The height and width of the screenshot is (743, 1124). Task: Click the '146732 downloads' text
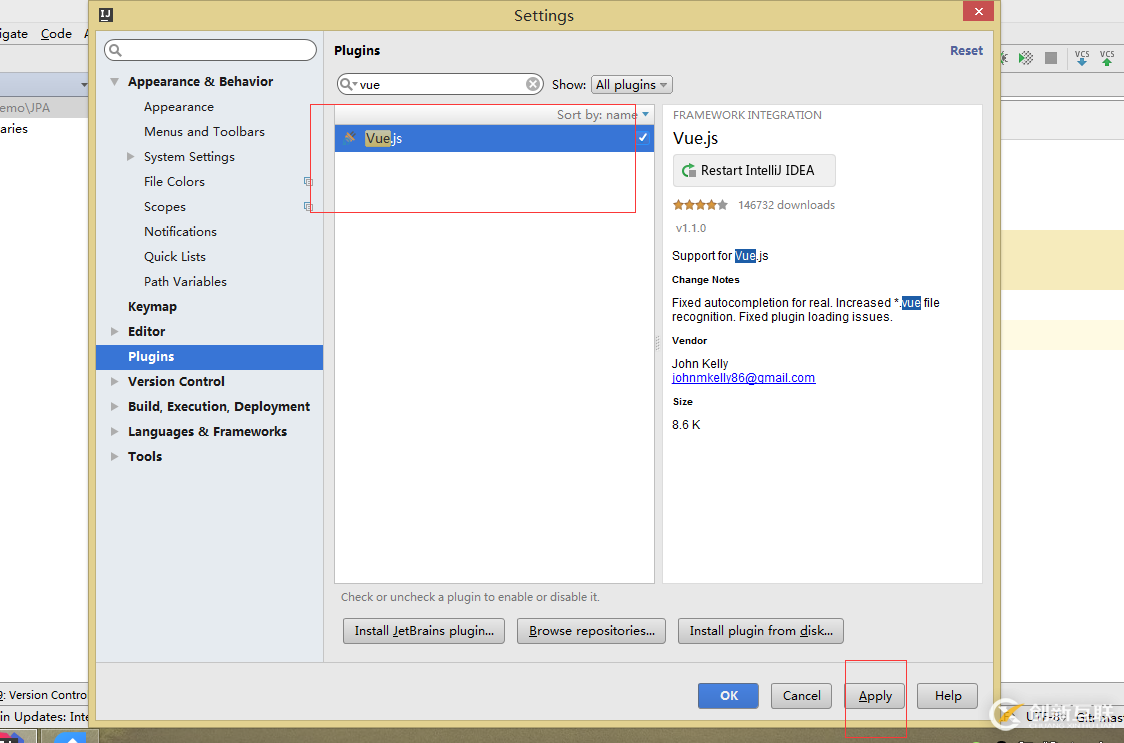pos(786,205)
